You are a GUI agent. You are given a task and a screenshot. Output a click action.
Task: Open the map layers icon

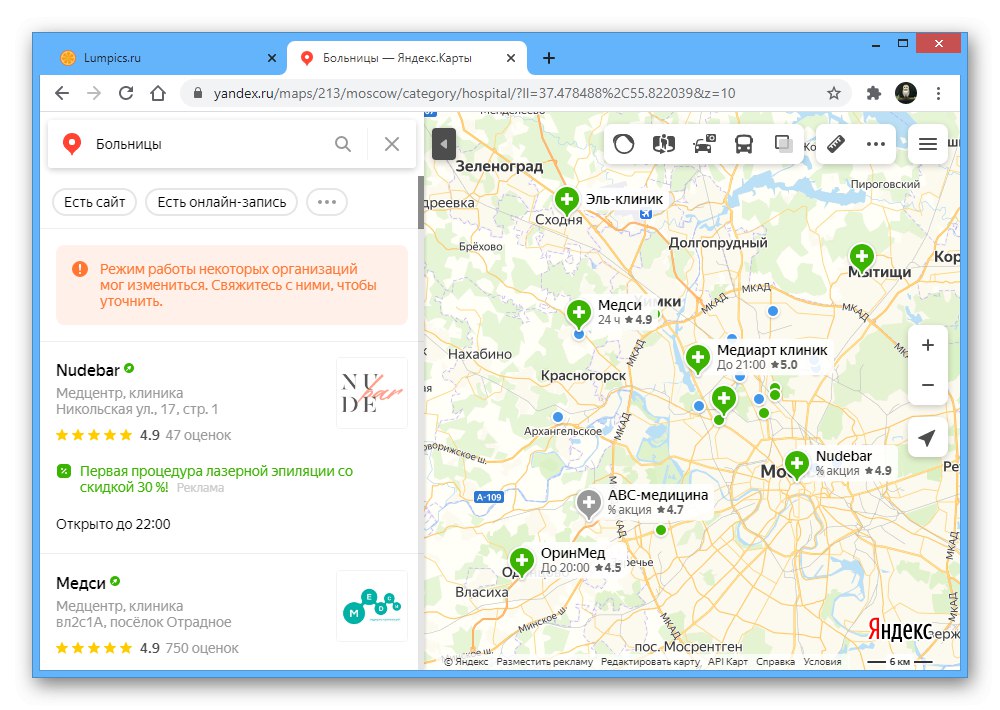coord(782,144)
